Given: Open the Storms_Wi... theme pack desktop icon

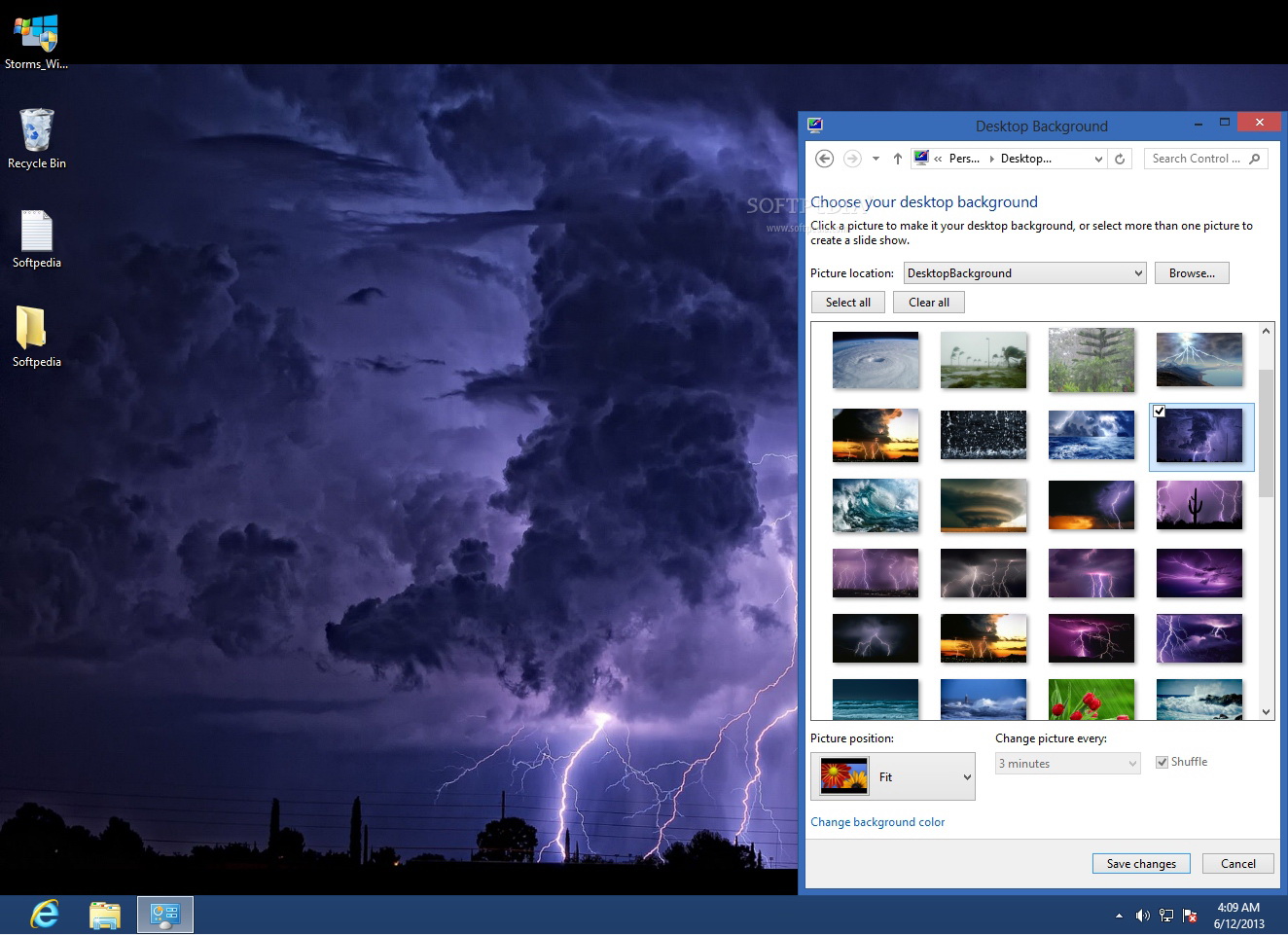Looking at the screenshot, I should pyautogui.click(x=36, y=41).
